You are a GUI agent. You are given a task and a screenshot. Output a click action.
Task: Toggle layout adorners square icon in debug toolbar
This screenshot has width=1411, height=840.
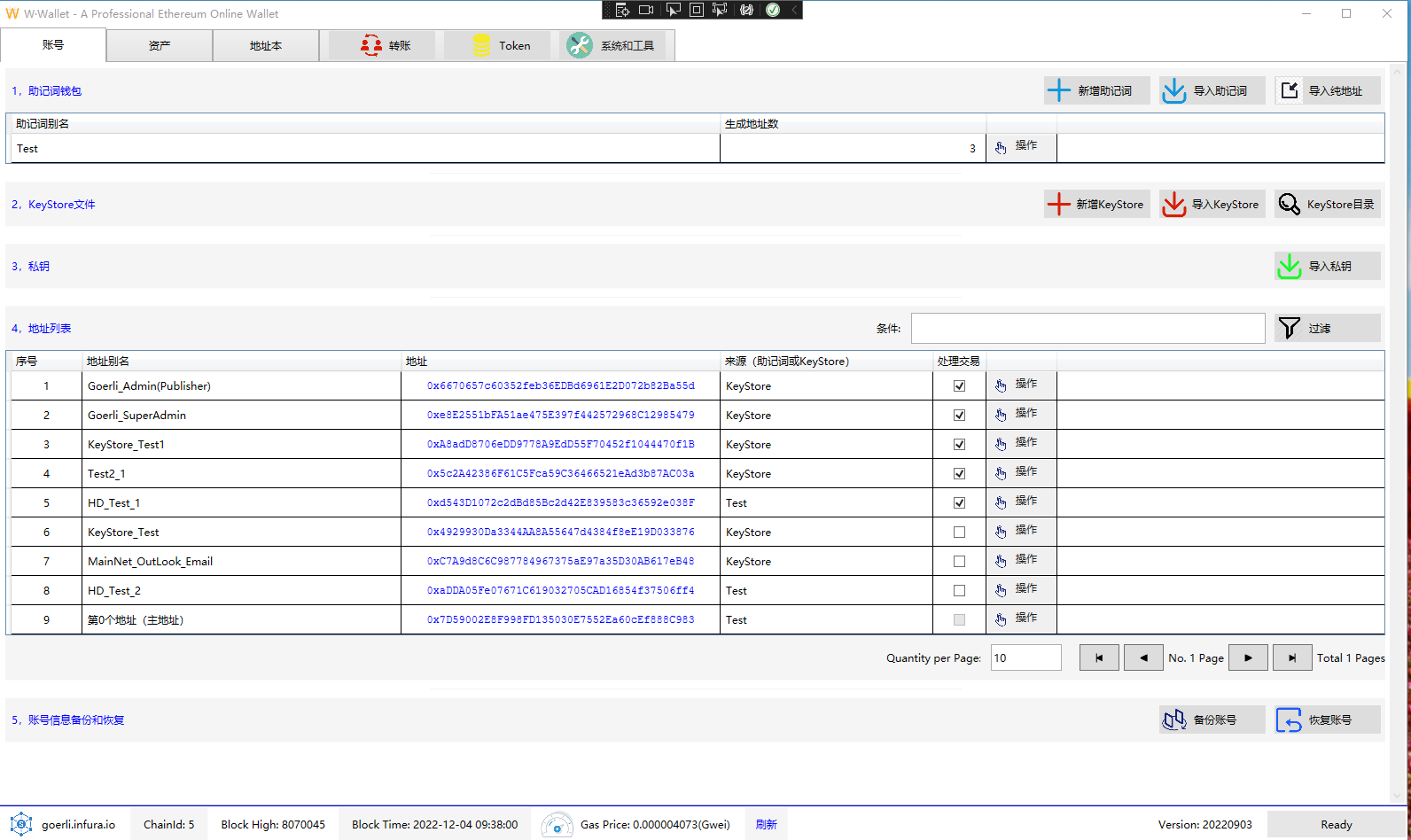coord(697,10)
